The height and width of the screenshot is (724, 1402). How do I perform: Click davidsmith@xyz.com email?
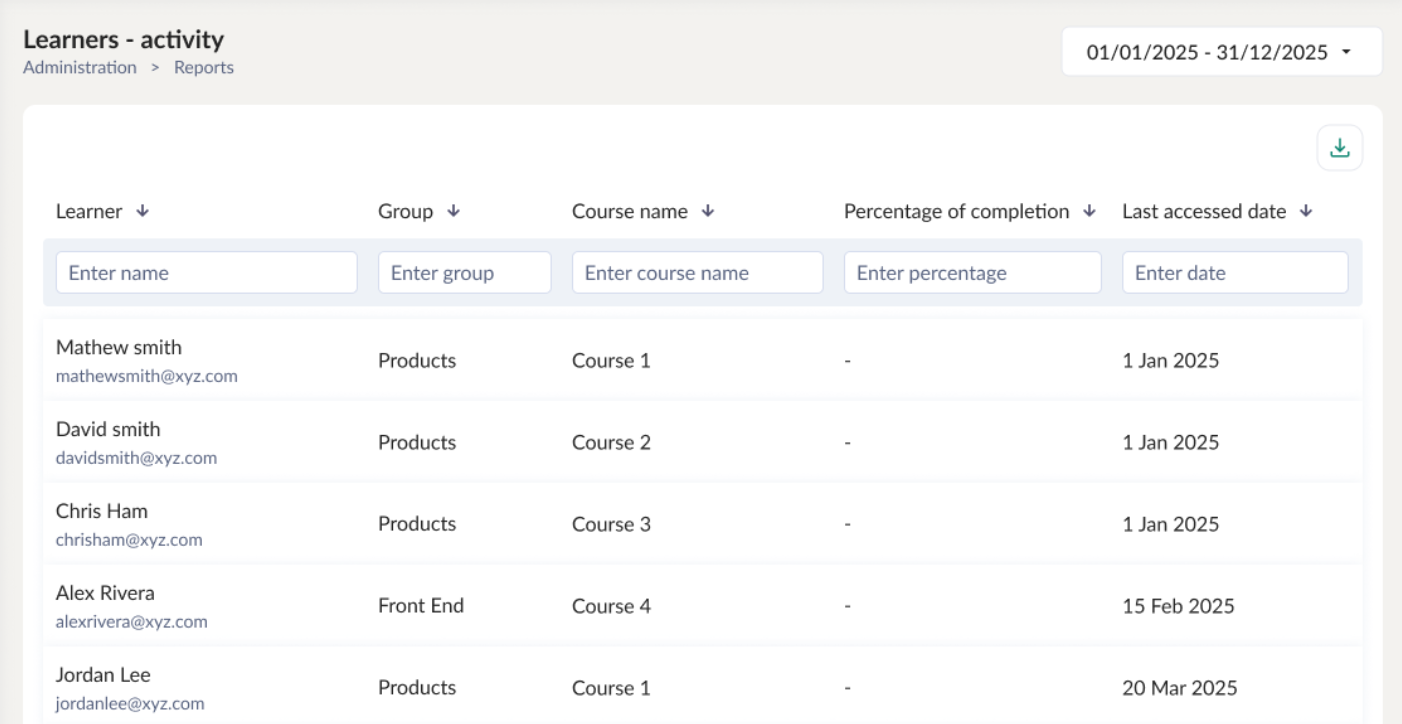[x=136, y=458]
